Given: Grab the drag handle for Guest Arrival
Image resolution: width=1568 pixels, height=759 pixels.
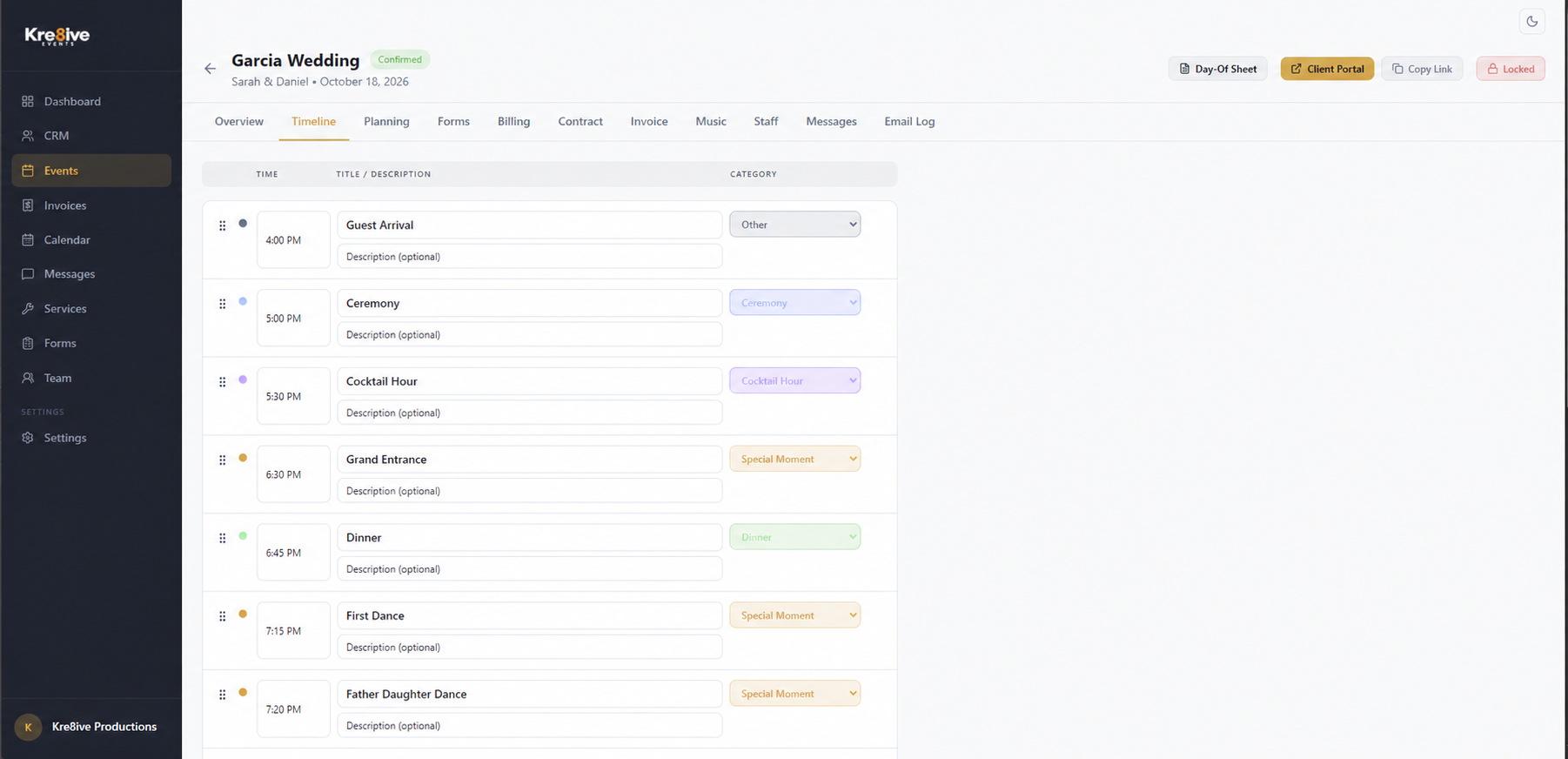Looking at the screenshot, I should pyautogui.click(x=223, y=225).
